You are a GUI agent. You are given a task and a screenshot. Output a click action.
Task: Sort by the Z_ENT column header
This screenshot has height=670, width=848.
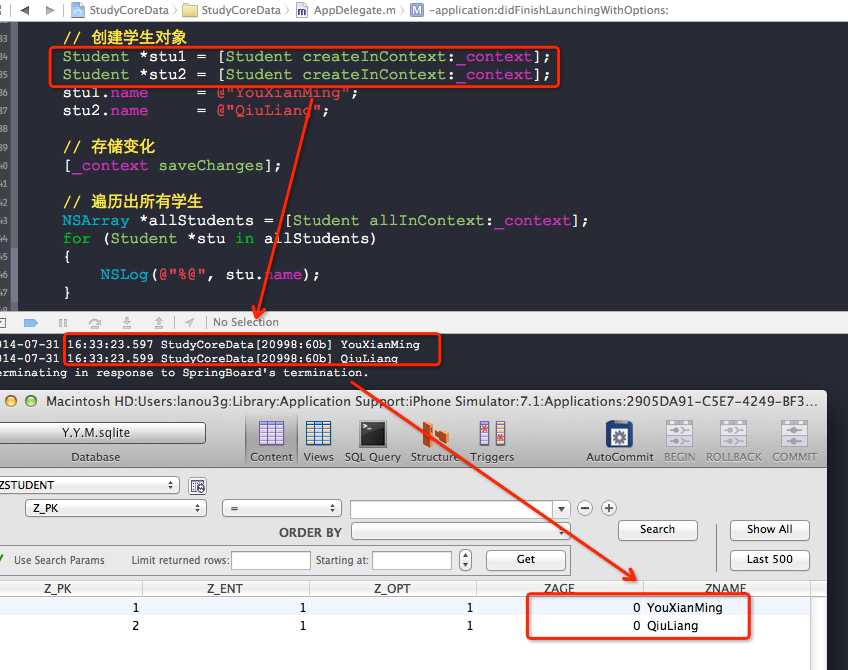[226, 588]
